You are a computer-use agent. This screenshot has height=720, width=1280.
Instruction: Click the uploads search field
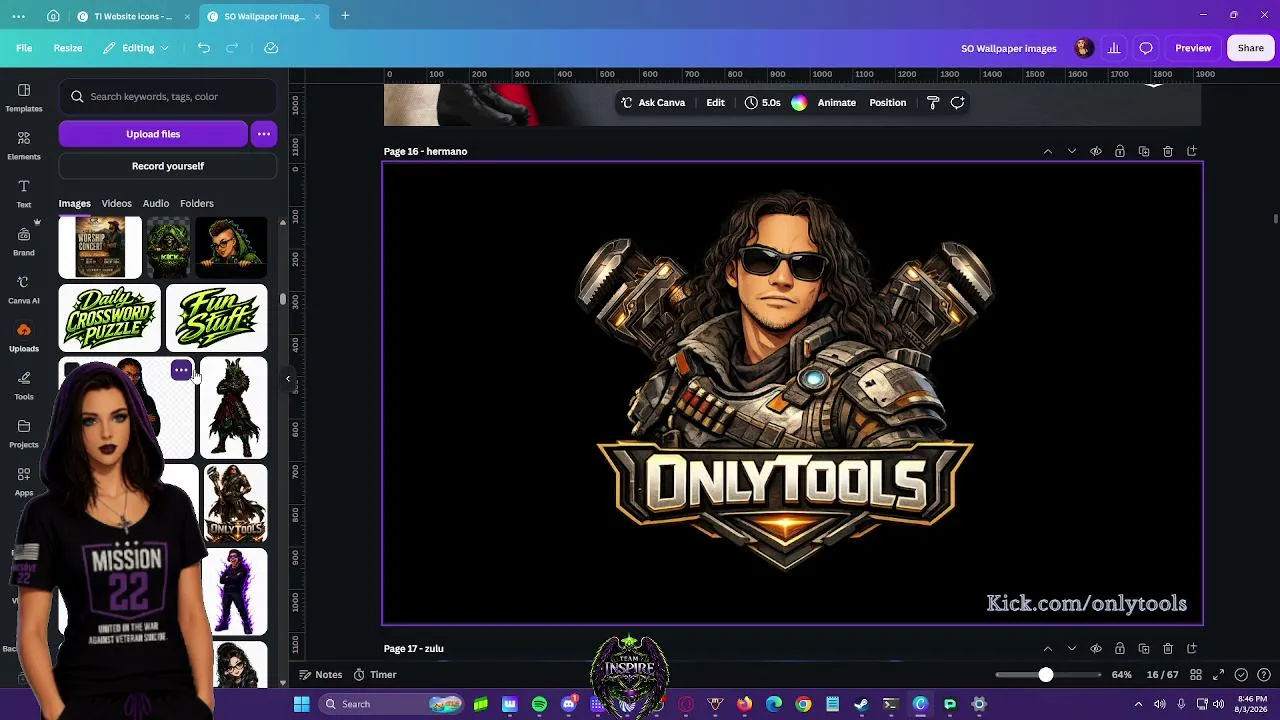(168, 97)
